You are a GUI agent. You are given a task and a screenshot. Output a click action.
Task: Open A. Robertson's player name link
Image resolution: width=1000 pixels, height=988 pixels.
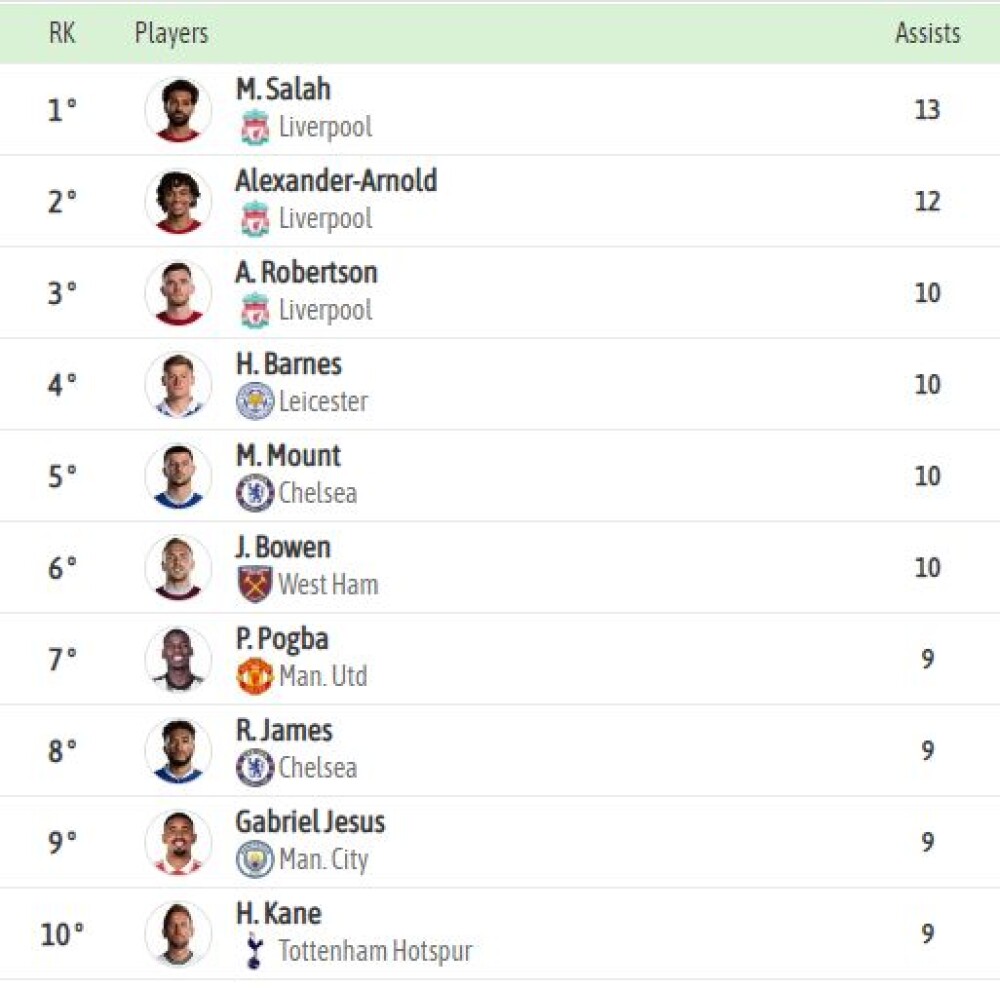point(306,272)
